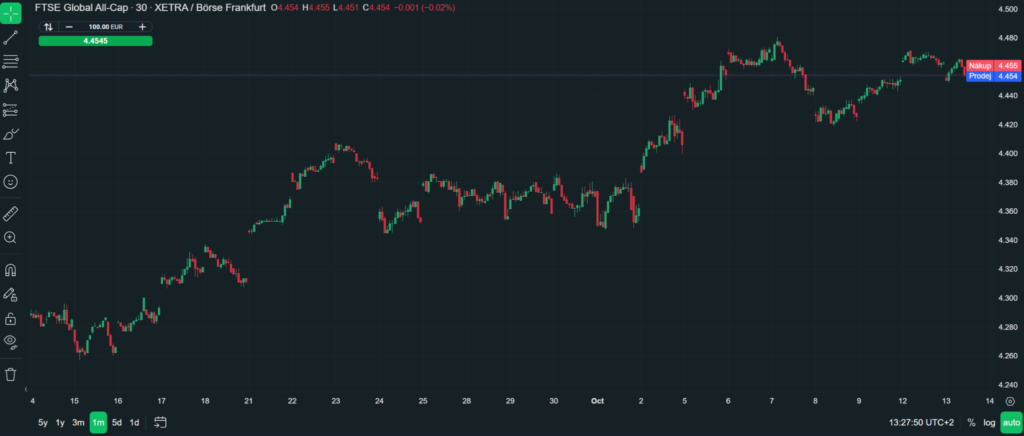Enable percent scale mode
The width and height of the screenshot is (1024, 436).
(x=972, y=423)
